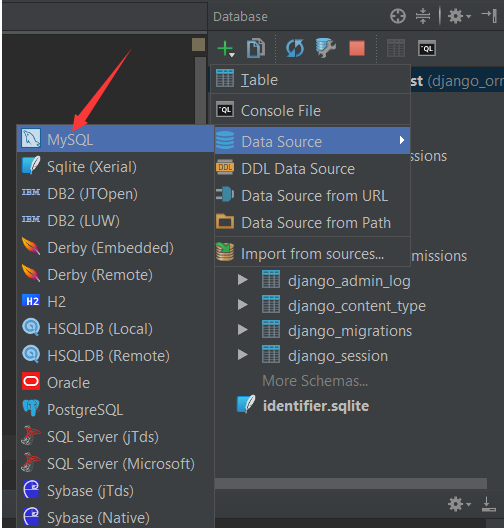Image resolution: width=504 pixels, height=529 pixels.
Task: Click the green plus New button
Action: (226, 49)
